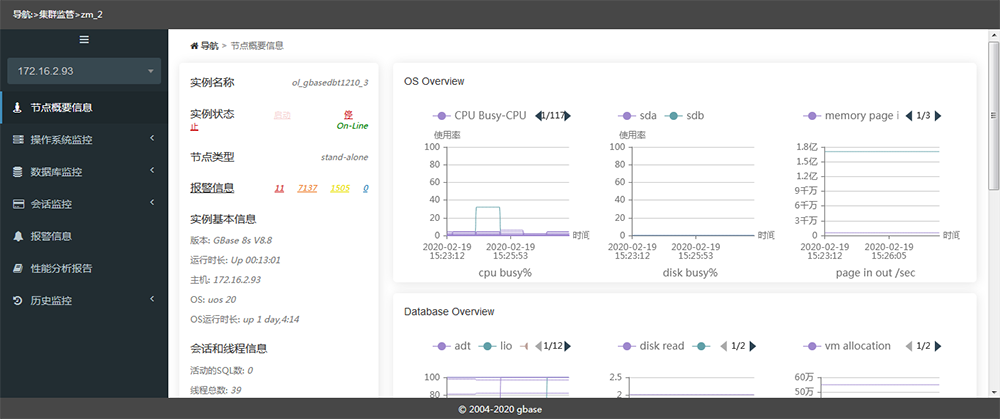Screen dimensions: 1000x419
Task: Go to next memory page legend page
Action: tap(938, 116)
